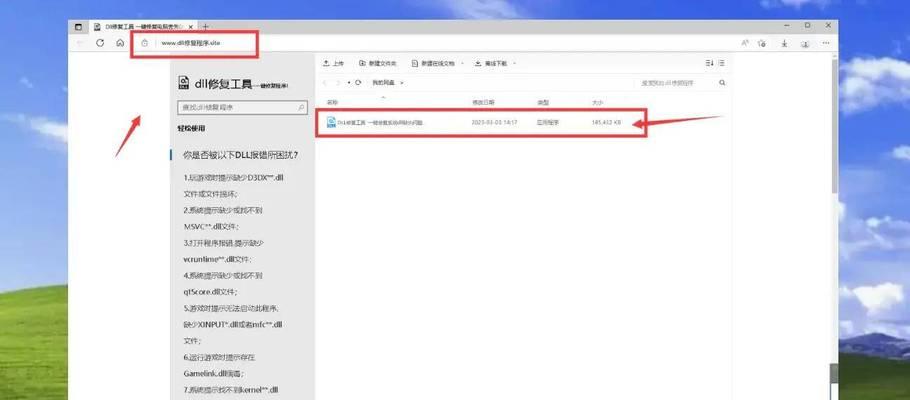Click the 上传 upload button
Viewport: 910px width, 400px height.
click(x=334, y=63)
